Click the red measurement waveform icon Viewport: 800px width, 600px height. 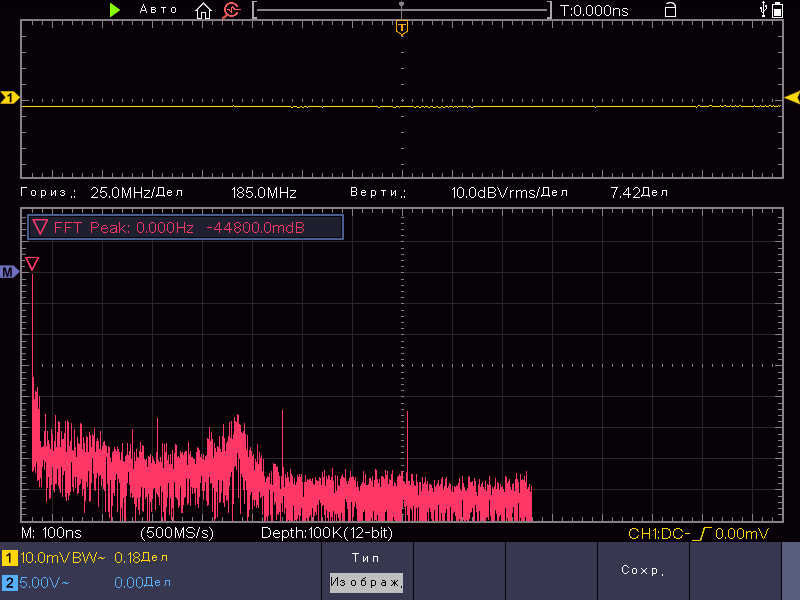(x=231, y=10)
